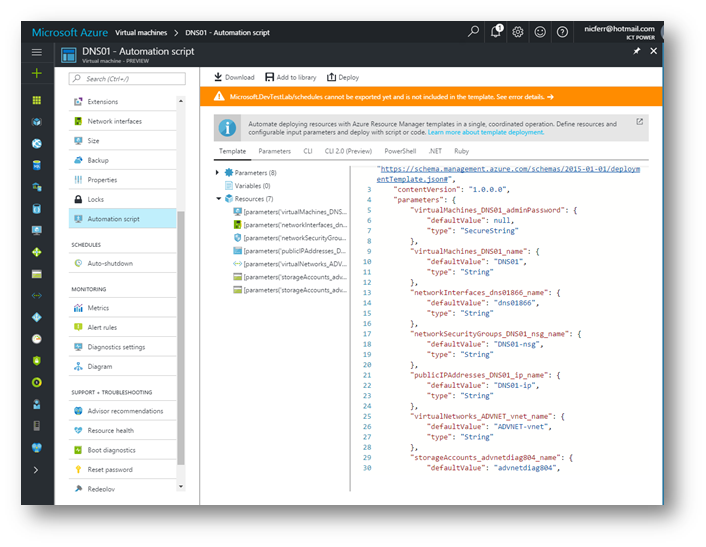Select virtualNetworks_ADV resource in tree
The image size is (706, 547).
(290, 264)
